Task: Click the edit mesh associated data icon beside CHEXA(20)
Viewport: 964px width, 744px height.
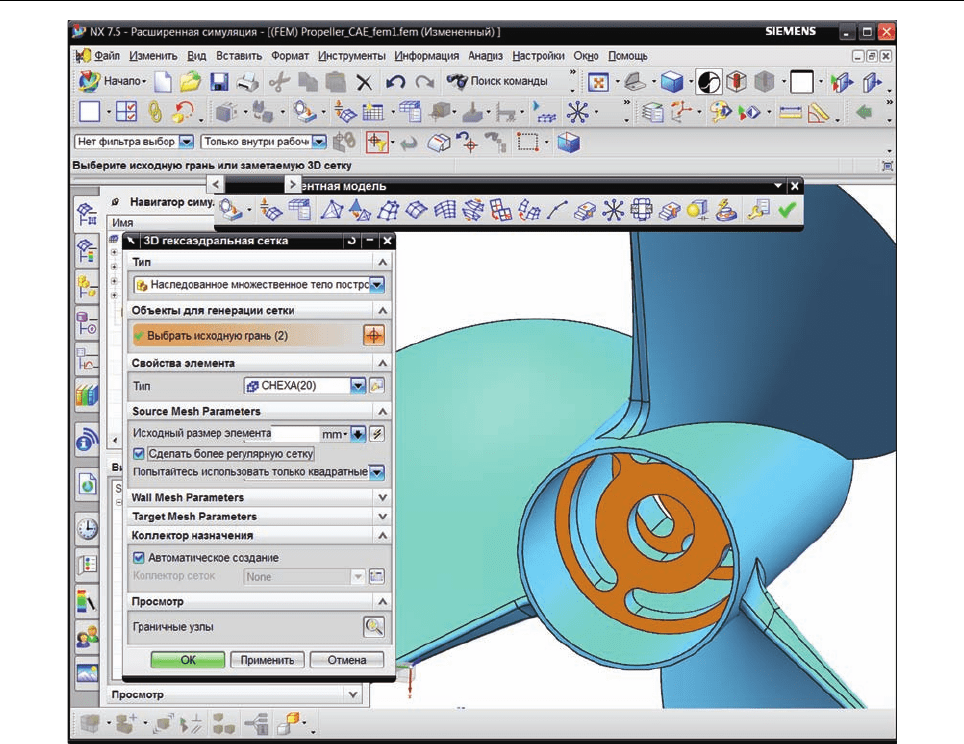Action: [377, 386]
